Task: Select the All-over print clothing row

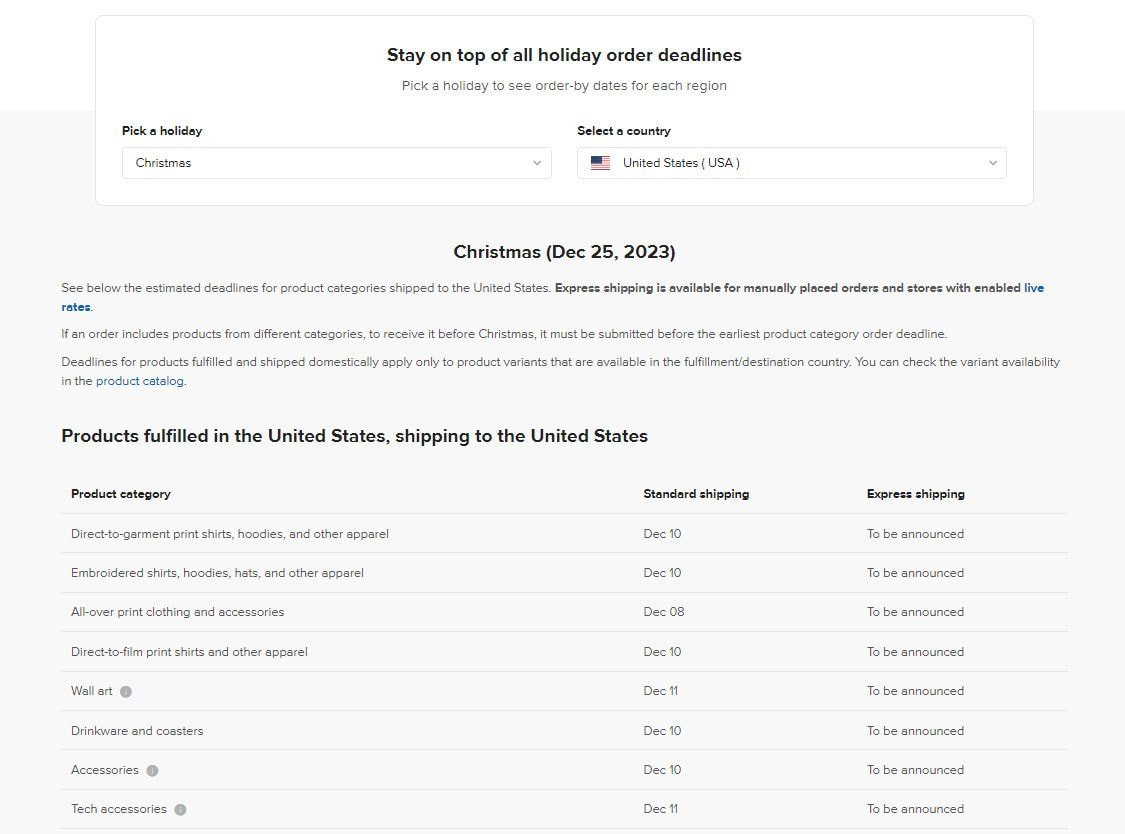Action: point(177,612)
